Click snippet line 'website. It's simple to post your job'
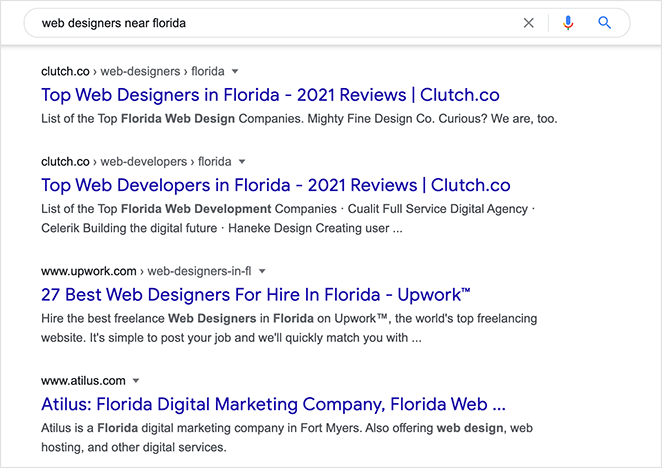This screenshot has height=468, width=662. (231, 338)
